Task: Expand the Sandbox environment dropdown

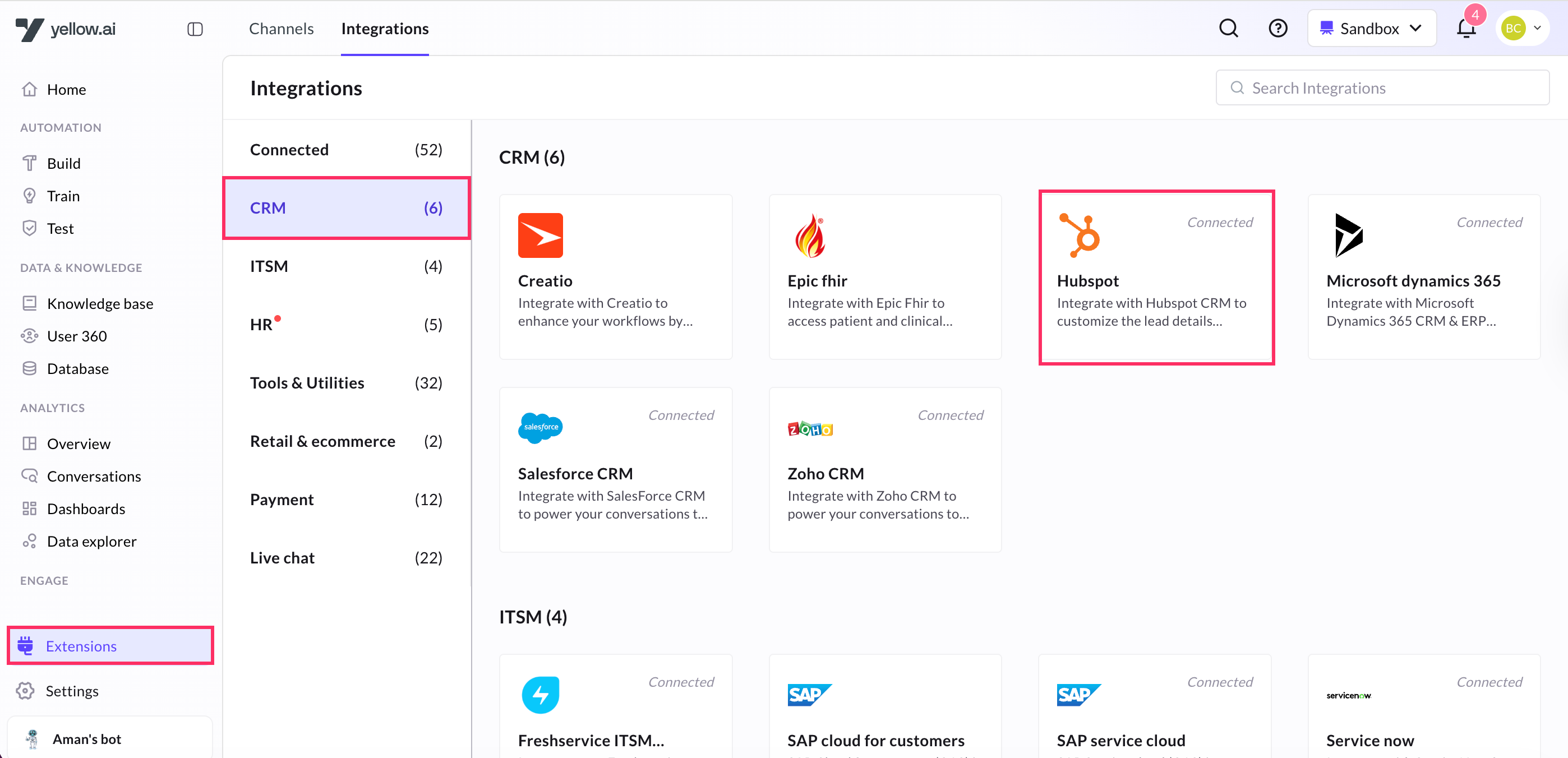Action: 1371,29
